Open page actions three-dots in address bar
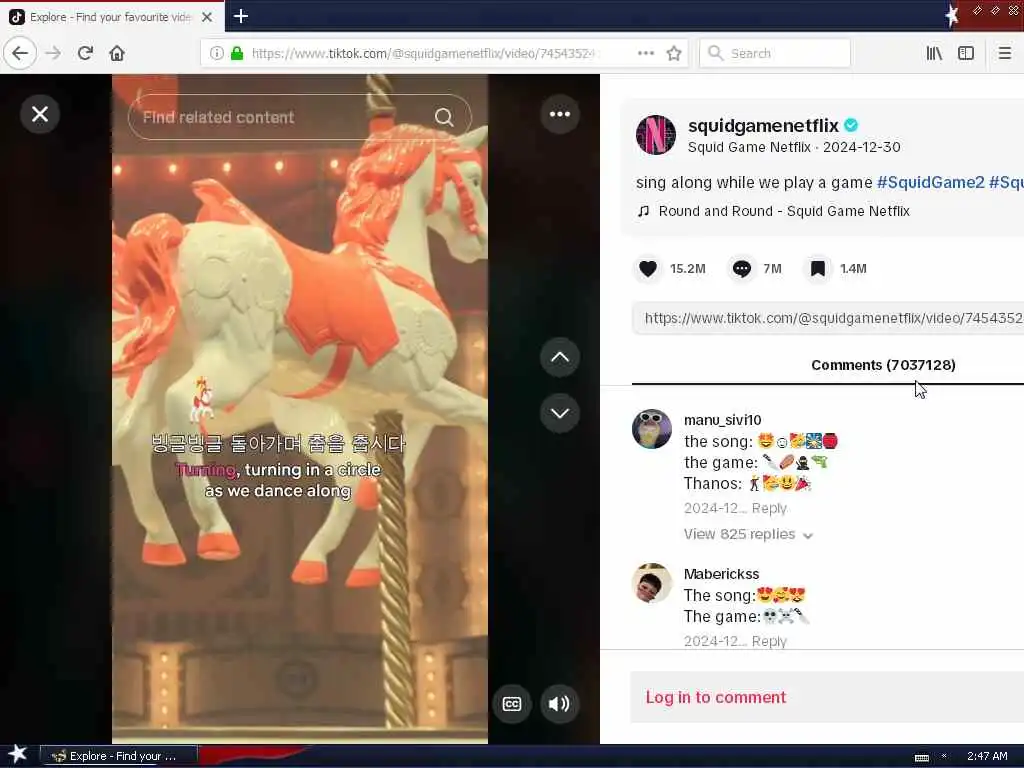1024x768 pixels. coord(646,53)
